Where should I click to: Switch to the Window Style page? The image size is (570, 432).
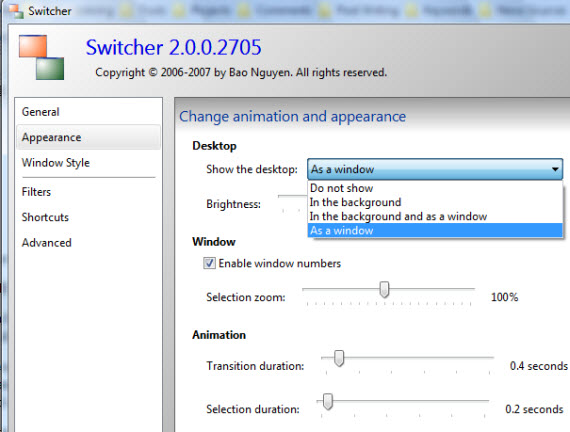tap(88, 163)
